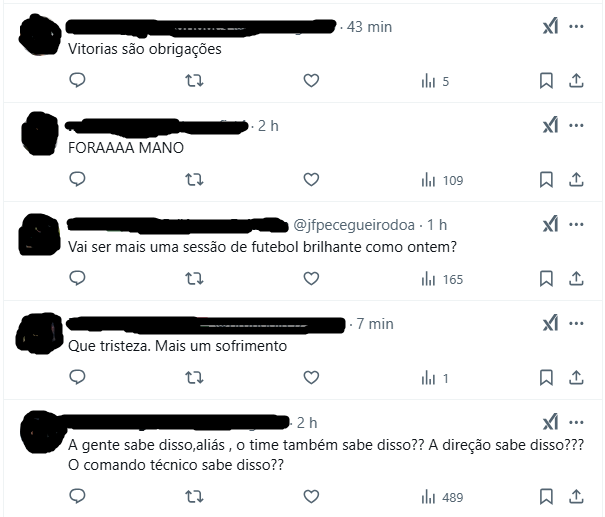The height and width of the screenshot is (517, 605).
Task: Repost the "FORAAAA MANO" tweet
Action: [194, 179]
